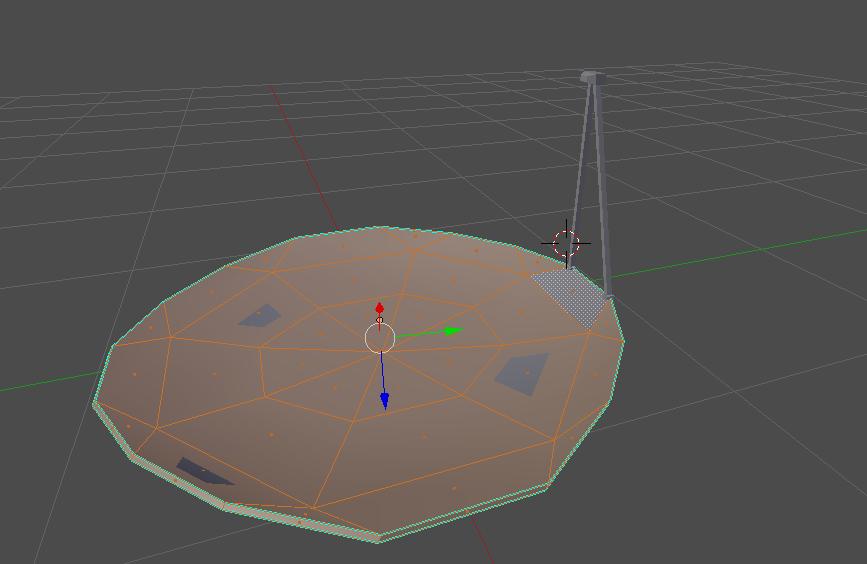Select the dark gray patch on the right side of disk
Screen dimensions: 867x564
(x=524, y=372)
